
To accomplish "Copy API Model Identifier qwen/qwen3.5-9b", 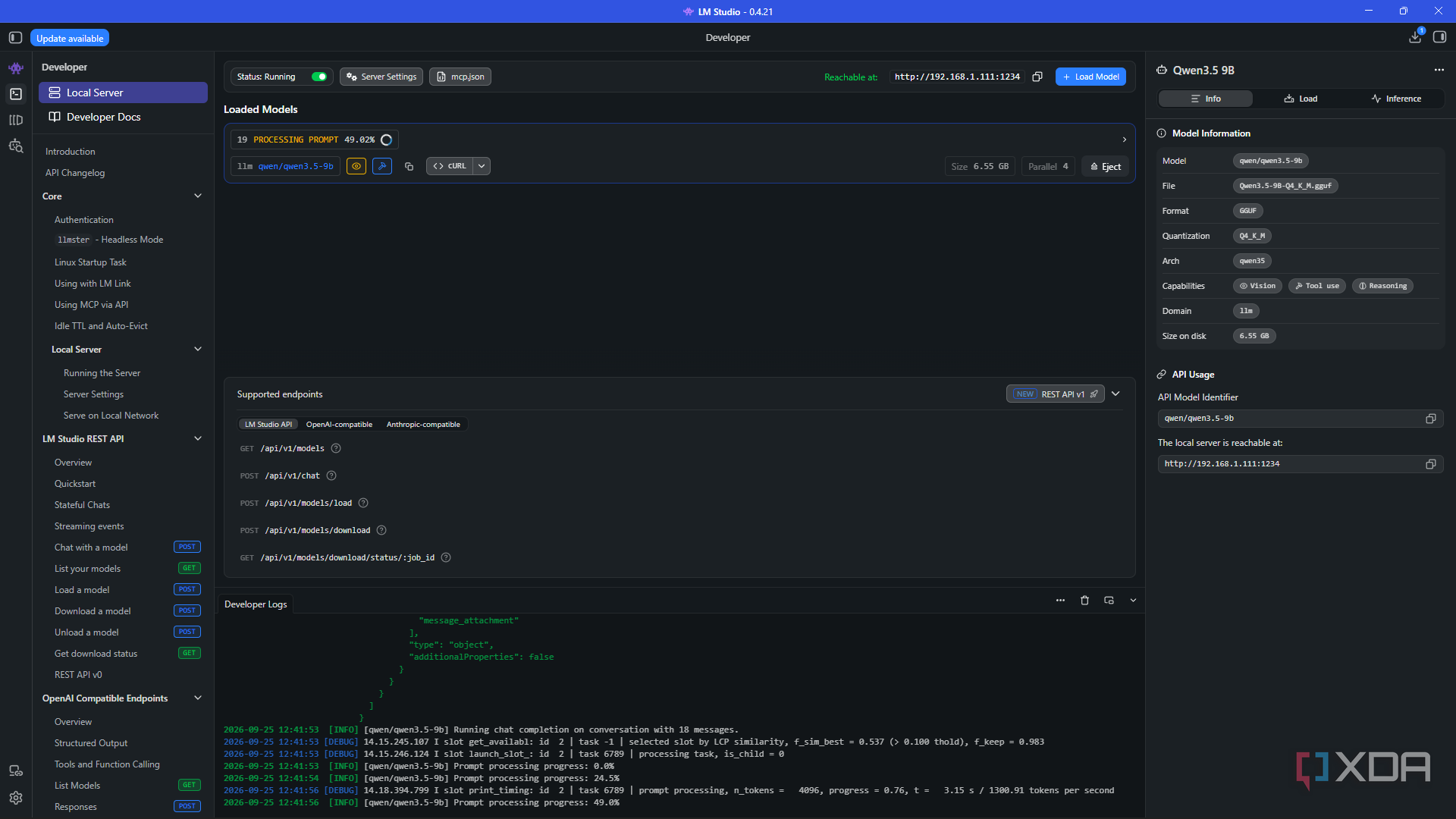I will tap(1430, 419).
